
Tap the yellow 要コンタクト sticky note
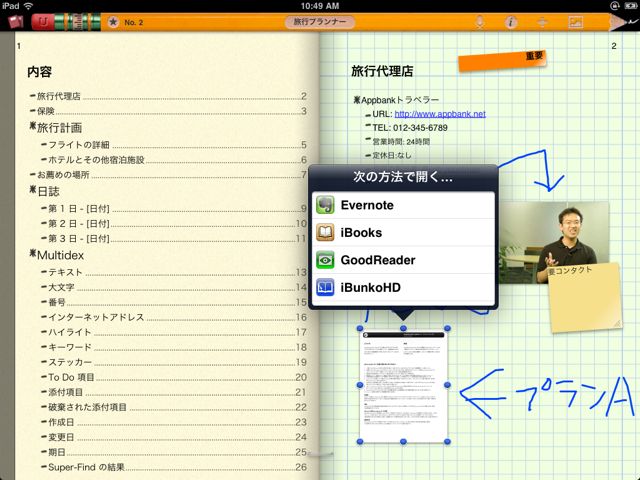pyautogui.click(x=584, y=298)
